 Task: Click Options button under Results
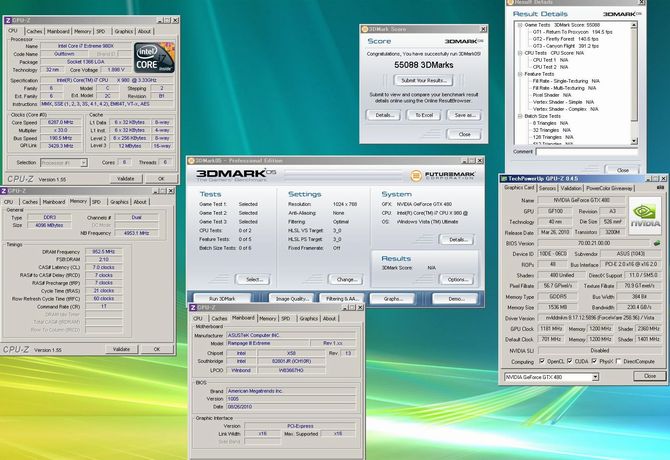click(457, 279)
